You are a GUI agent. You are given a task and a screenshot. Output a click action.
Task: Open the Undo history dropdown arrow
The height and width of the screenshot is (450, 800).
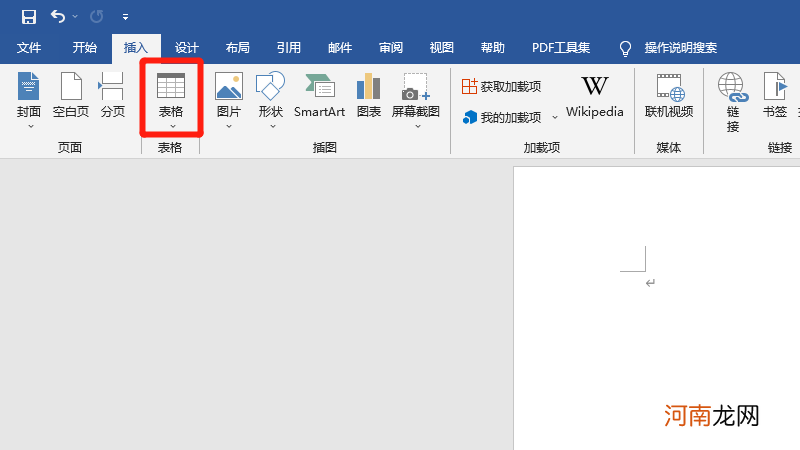tap(76, 17)
